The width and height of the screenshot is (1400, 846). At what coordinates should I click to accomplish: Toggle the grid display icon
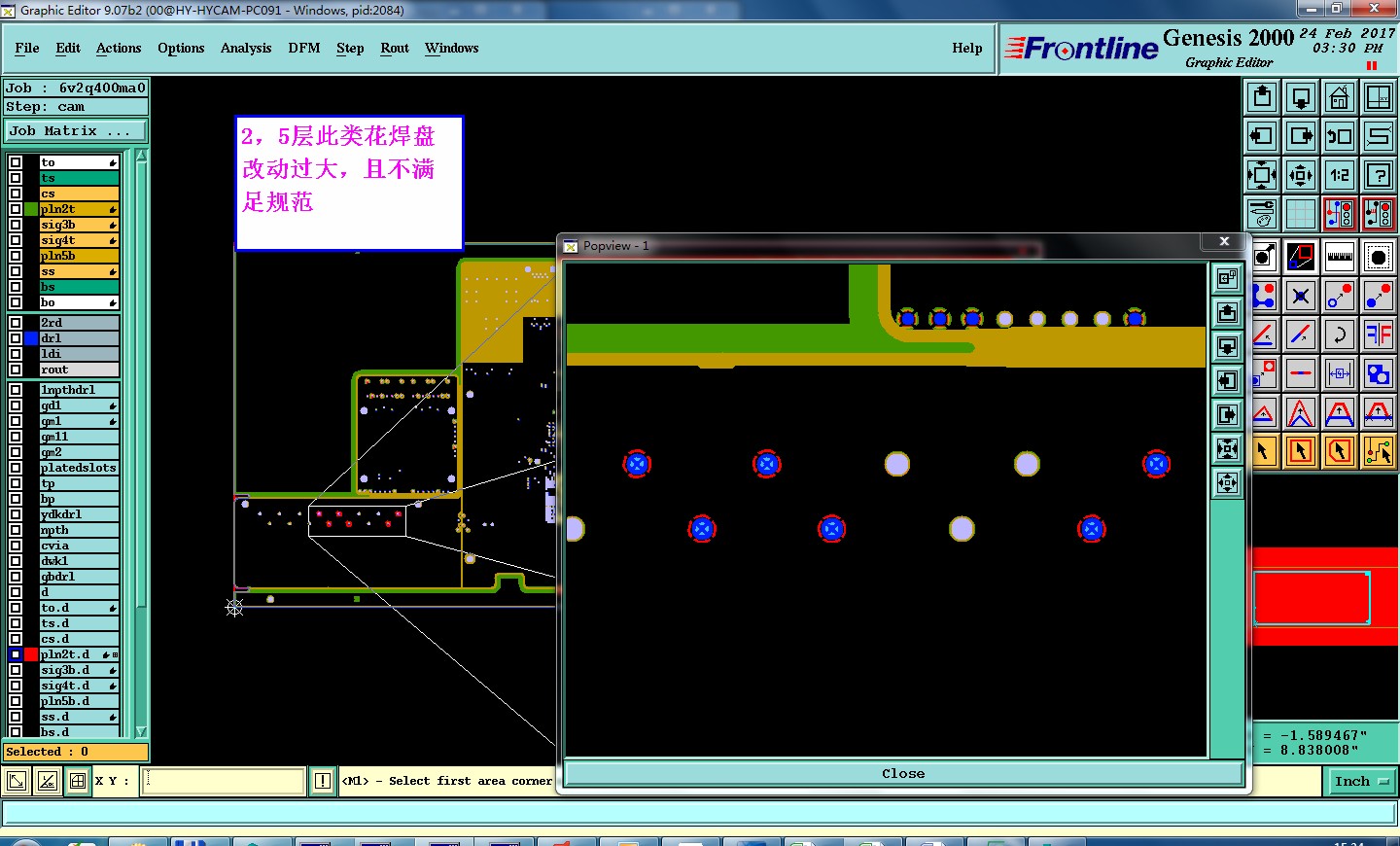click(x=1301, y=214)
